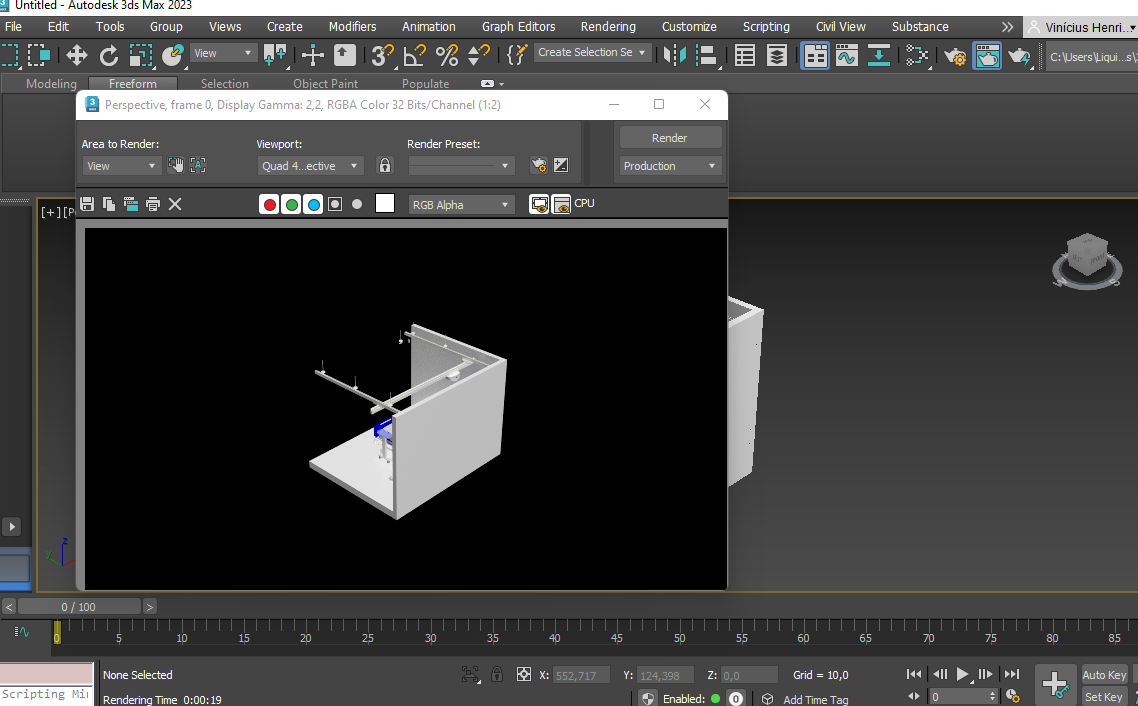
Task: Click the large Set Keys plus button
Action: coord(1055,684)
